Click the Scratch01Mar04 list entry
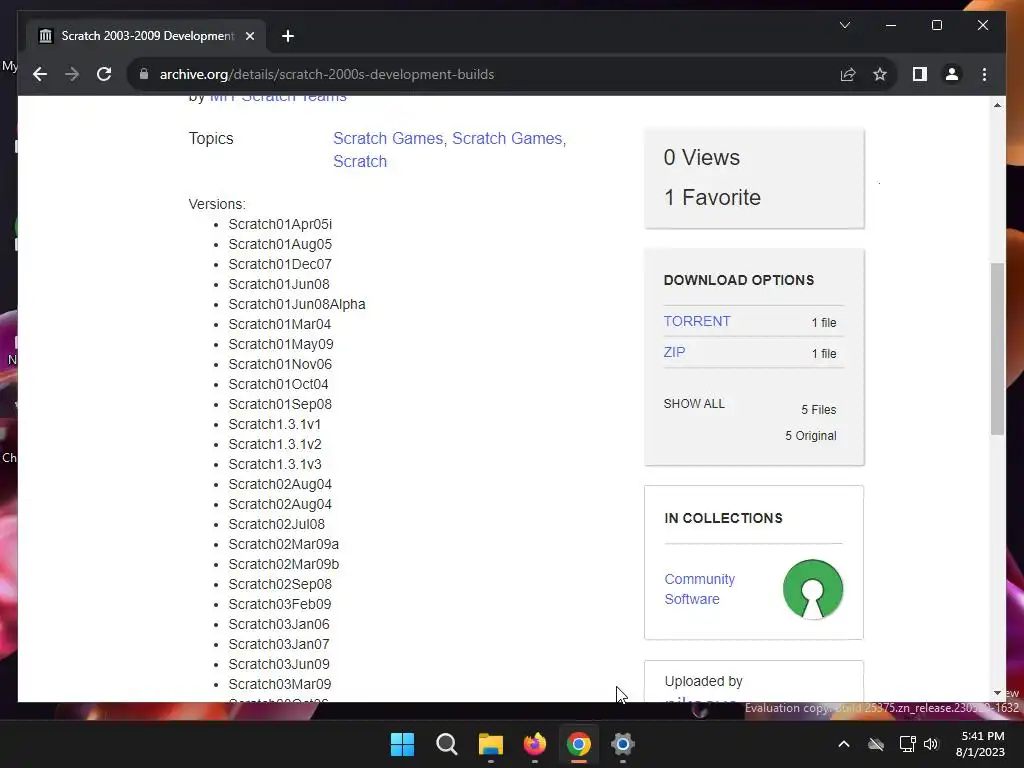 pos(280,325)
